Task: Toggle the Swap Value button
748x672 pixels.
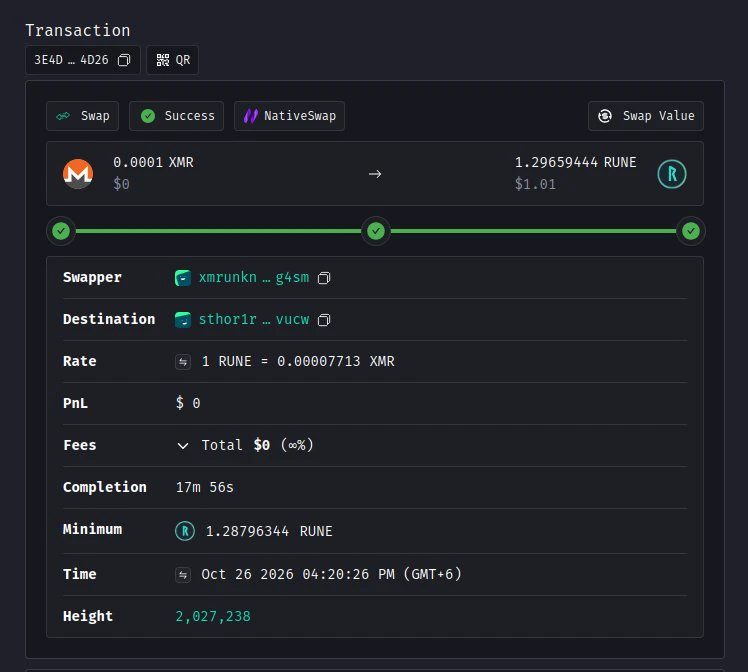Action: (645, 116)
